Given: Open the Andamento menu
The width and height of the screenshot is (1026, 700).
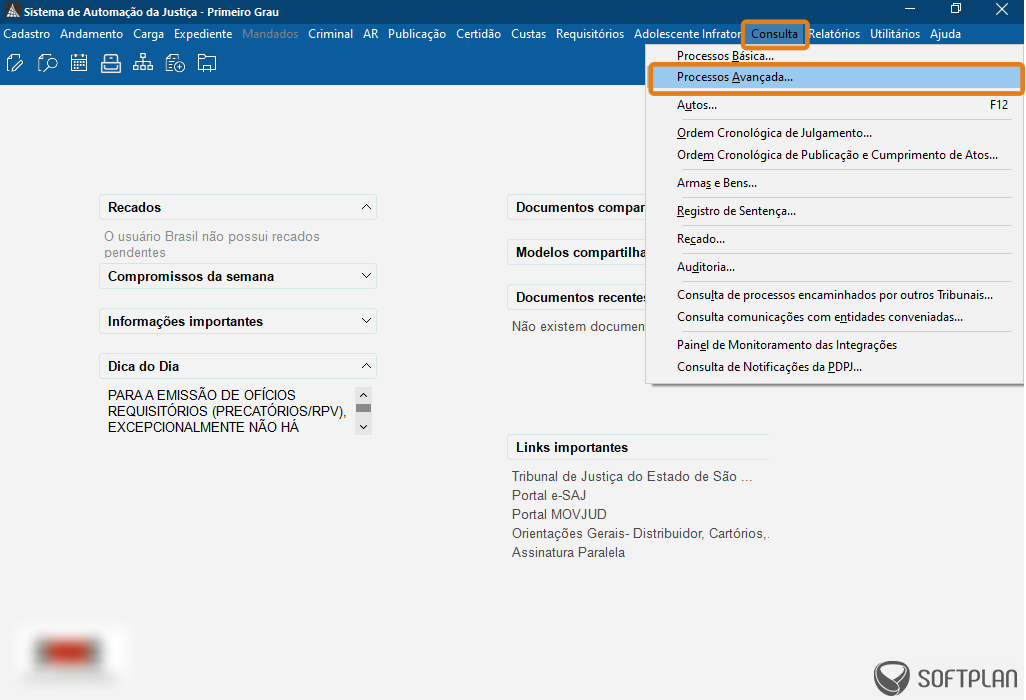Looking at the screenshot, I should tap(92, 34).
